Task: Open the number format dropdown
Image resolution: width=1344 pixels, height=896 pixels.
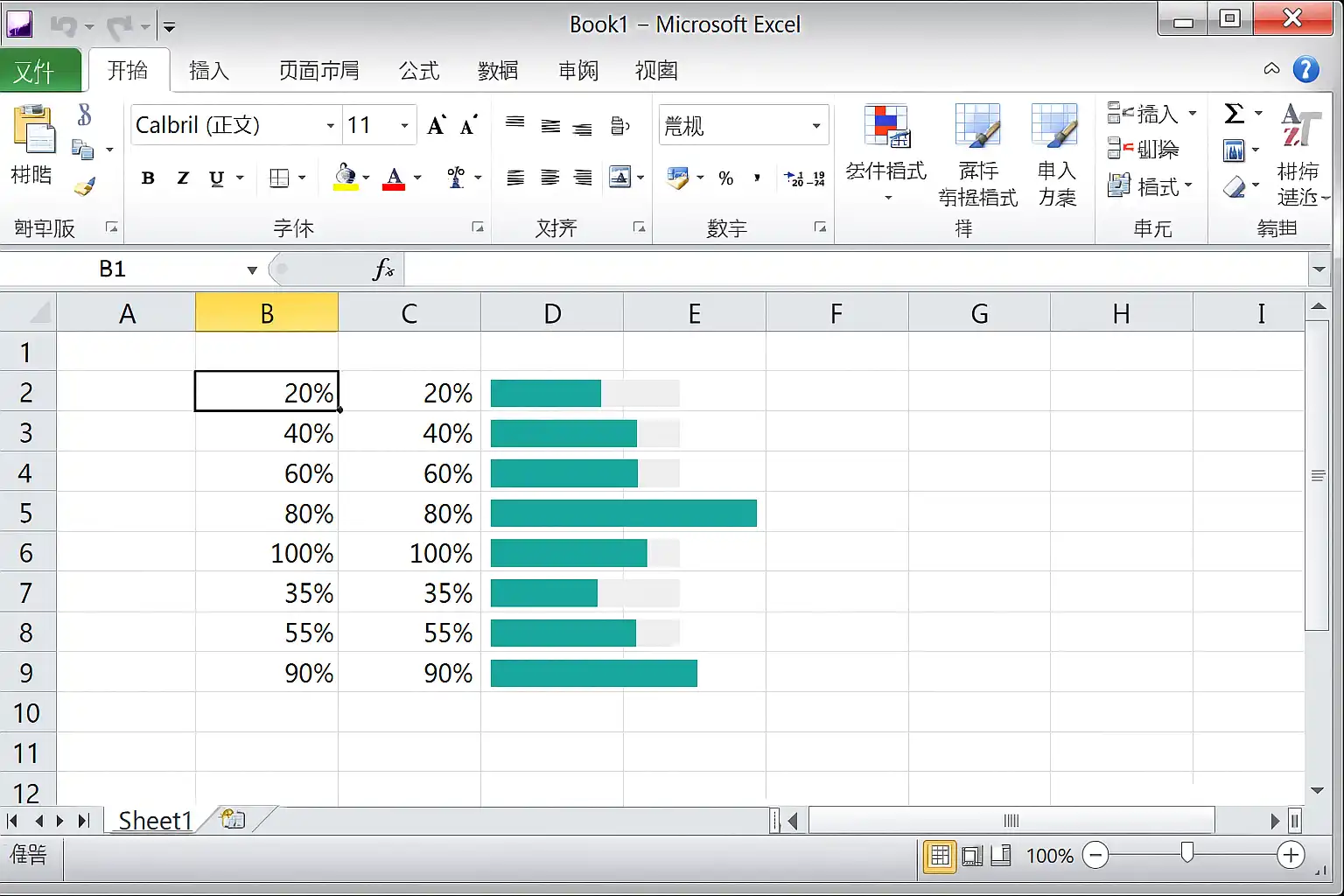Action: click(x=815, y=126)
